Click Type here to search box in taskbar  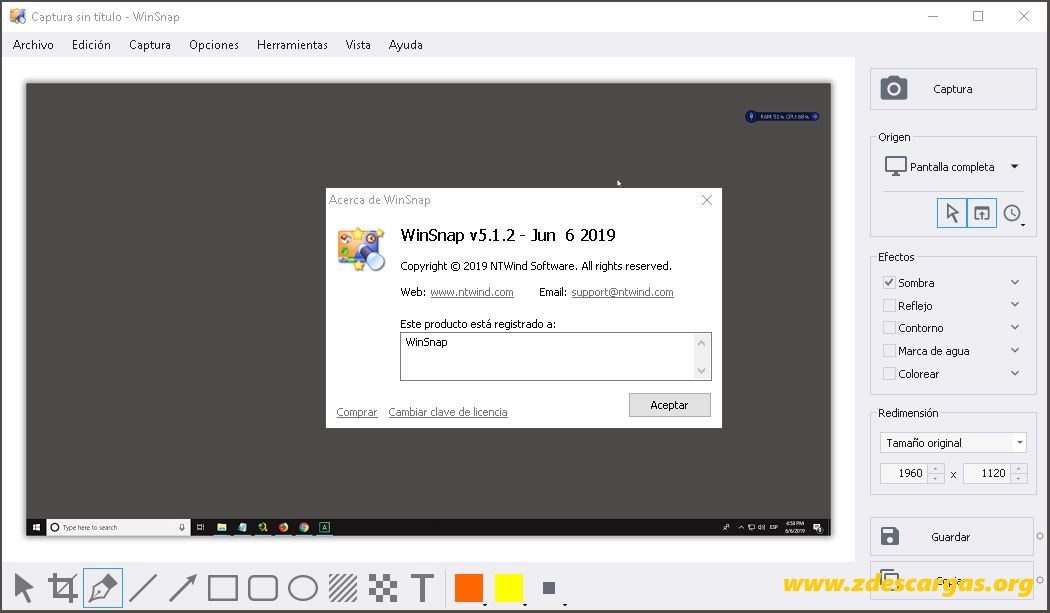[x=119, y=527]
